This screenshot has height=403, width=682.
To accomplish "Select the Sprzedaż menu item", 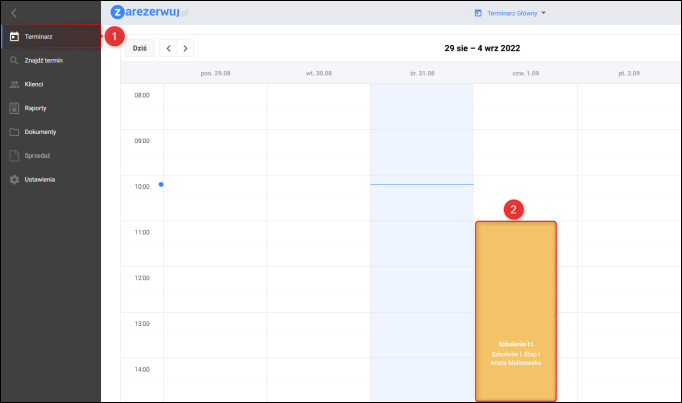I will (x=38, y=156).
